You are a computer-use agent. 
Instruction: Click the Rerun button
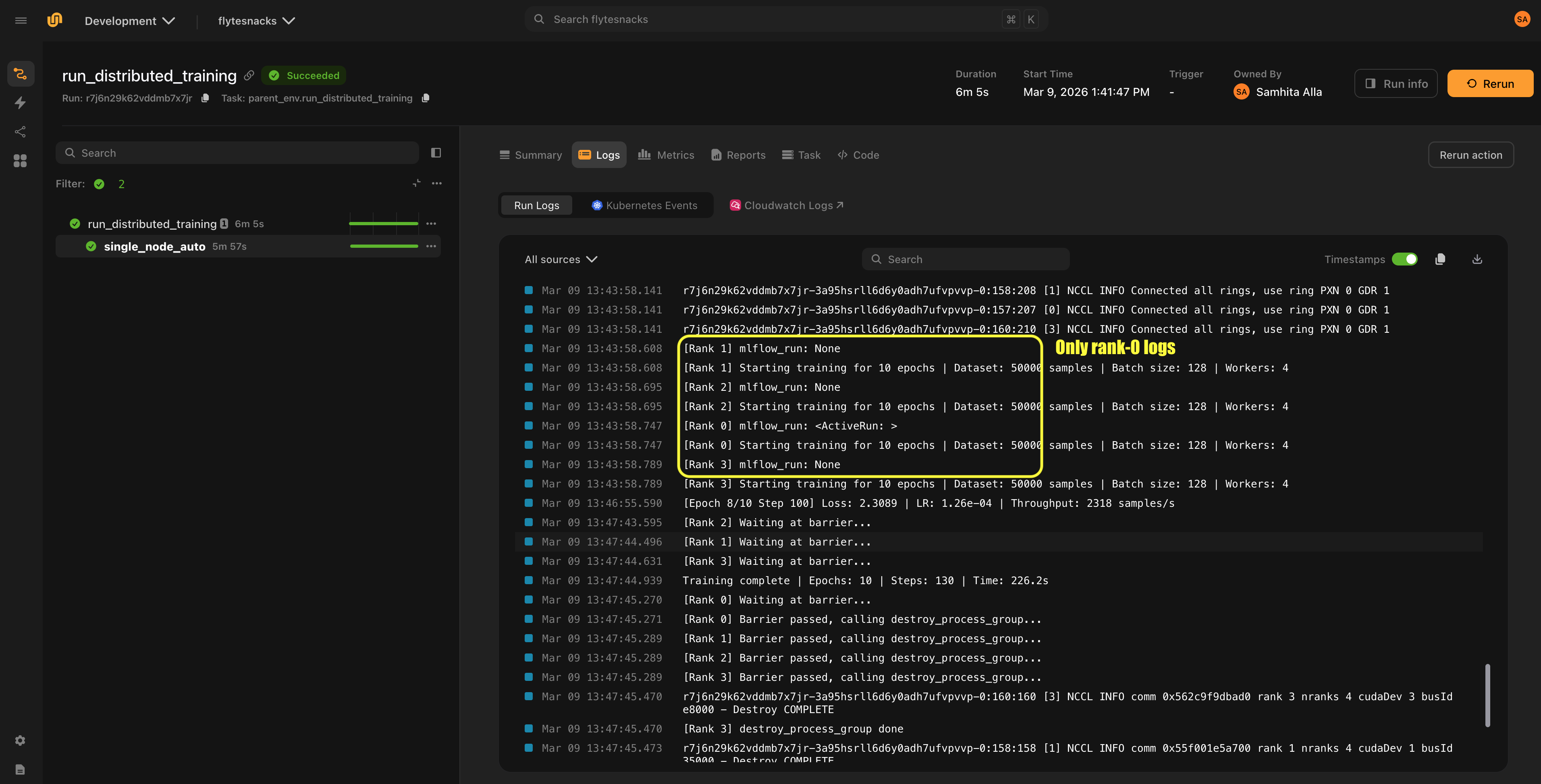click(1490, 83)
